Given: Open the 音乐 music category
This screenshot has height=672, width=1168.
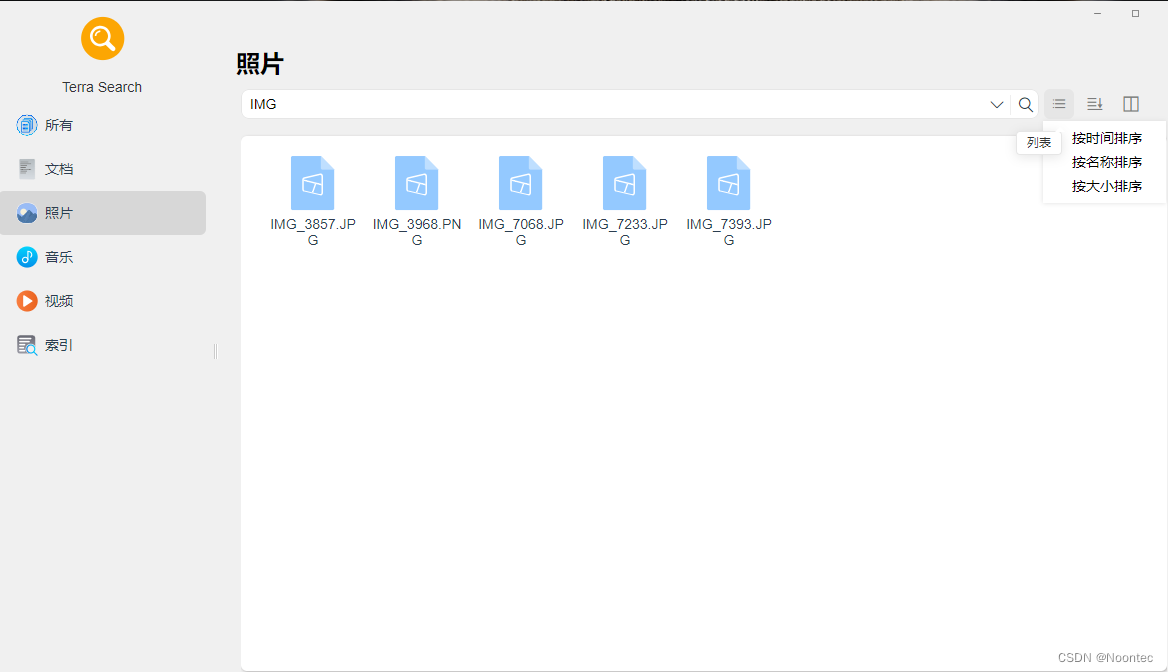Looking at the screenshot, I should [x=103, y=257].
